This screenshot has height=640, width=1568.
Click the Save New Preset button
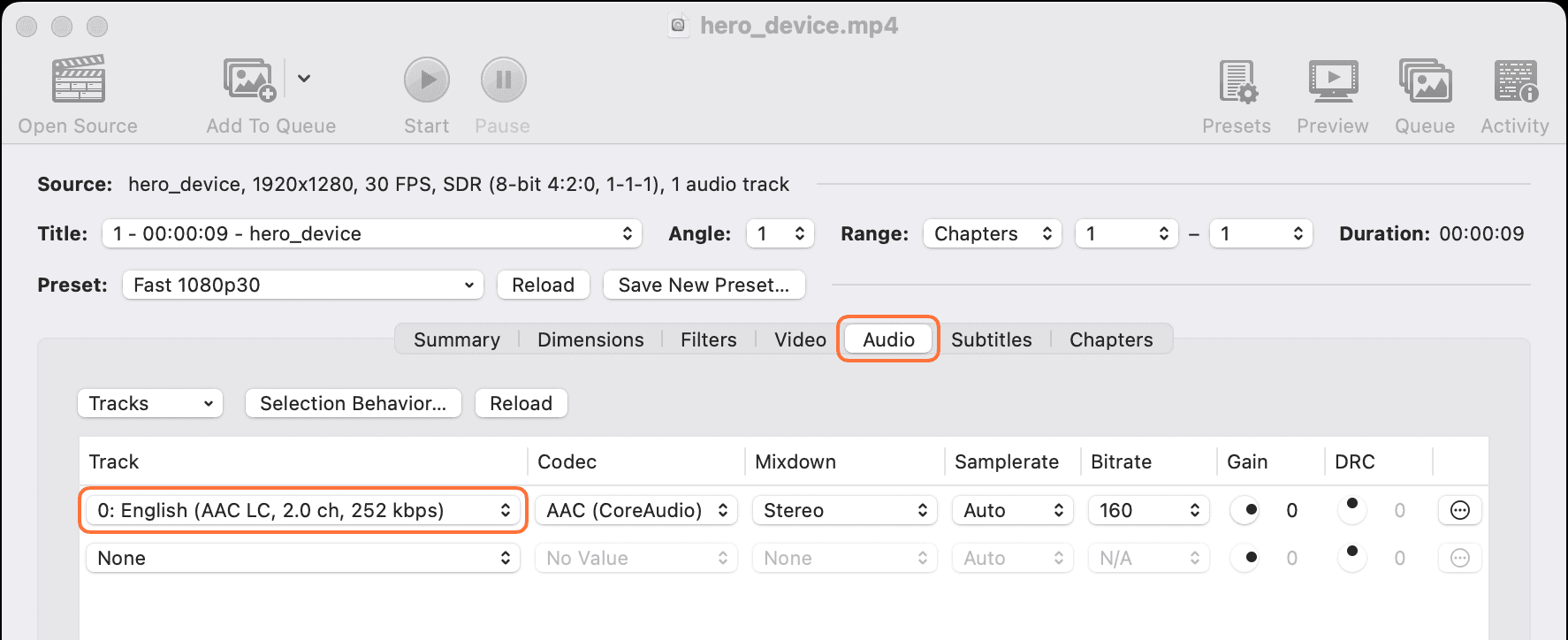click(x=704, y=285)
